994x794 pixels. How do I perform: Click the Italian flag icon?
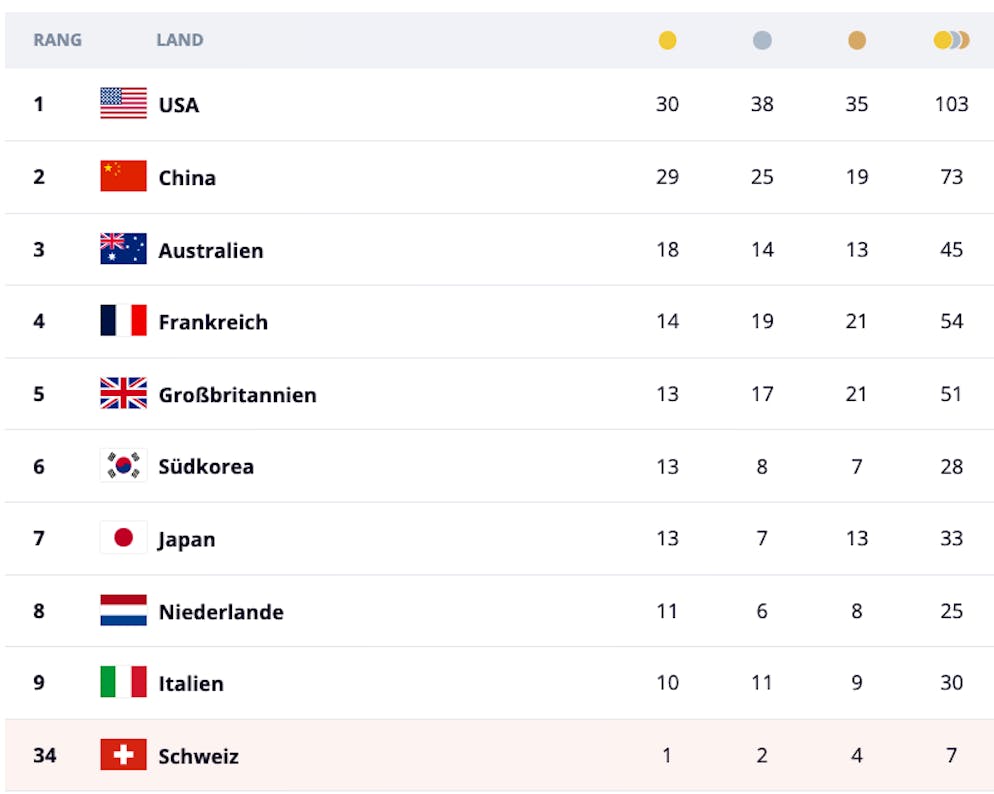tap(123, 683)
